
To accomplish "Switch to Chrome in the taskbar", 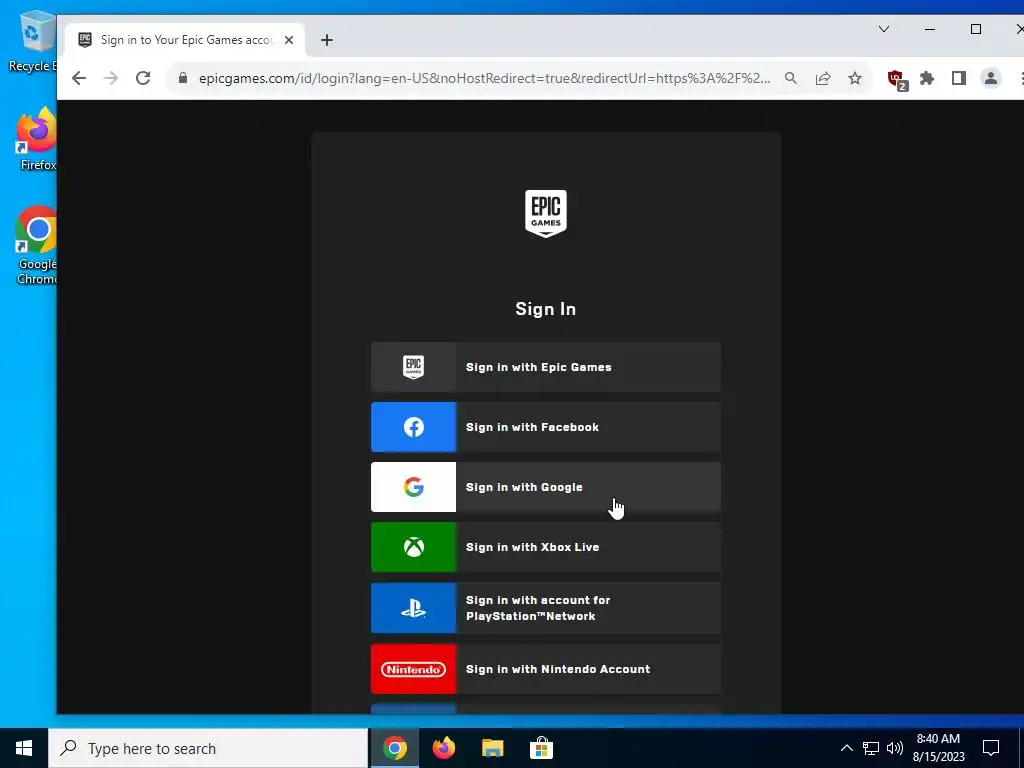I will [x=394, y=748].
